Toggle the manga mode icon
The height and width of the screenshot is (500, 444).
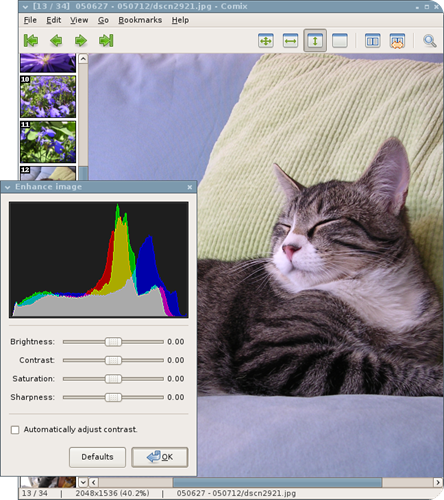tap(397, 41)
